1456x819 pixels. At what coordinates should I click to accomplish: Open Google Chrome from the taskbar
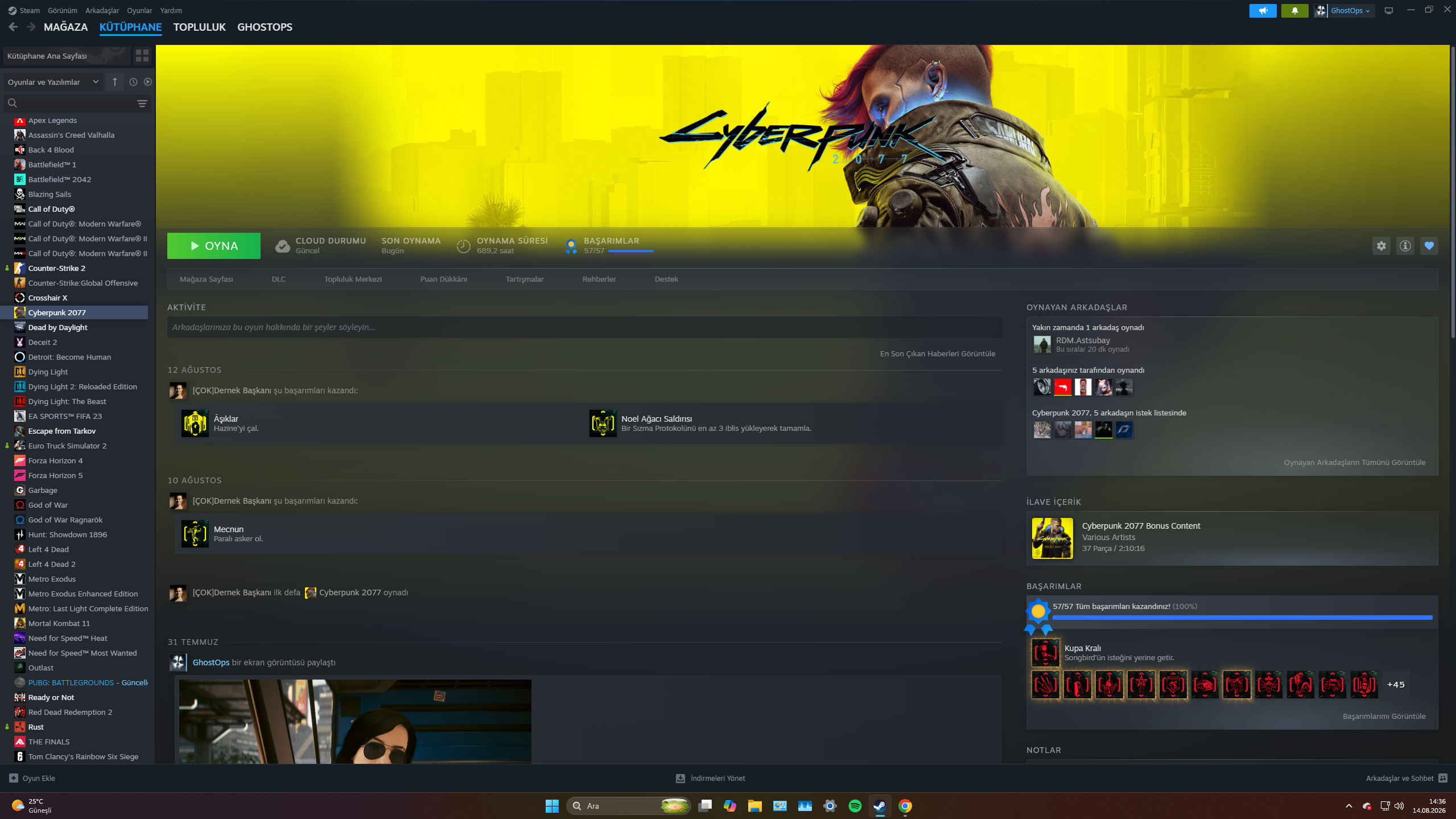pyautogui.click(x=905, y=805)
